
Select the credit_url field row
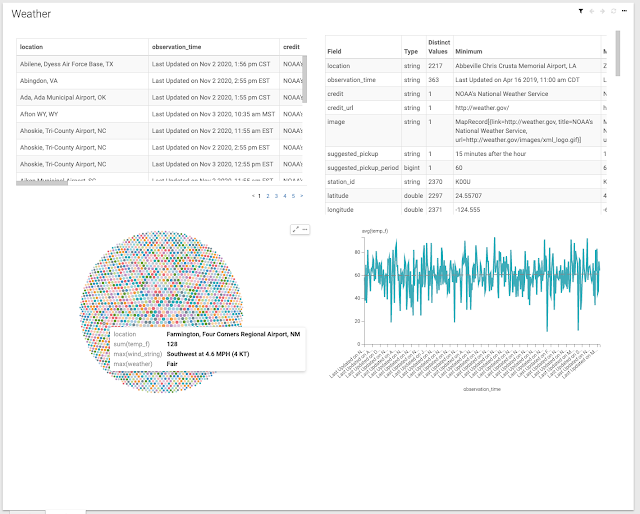(466, 108)
